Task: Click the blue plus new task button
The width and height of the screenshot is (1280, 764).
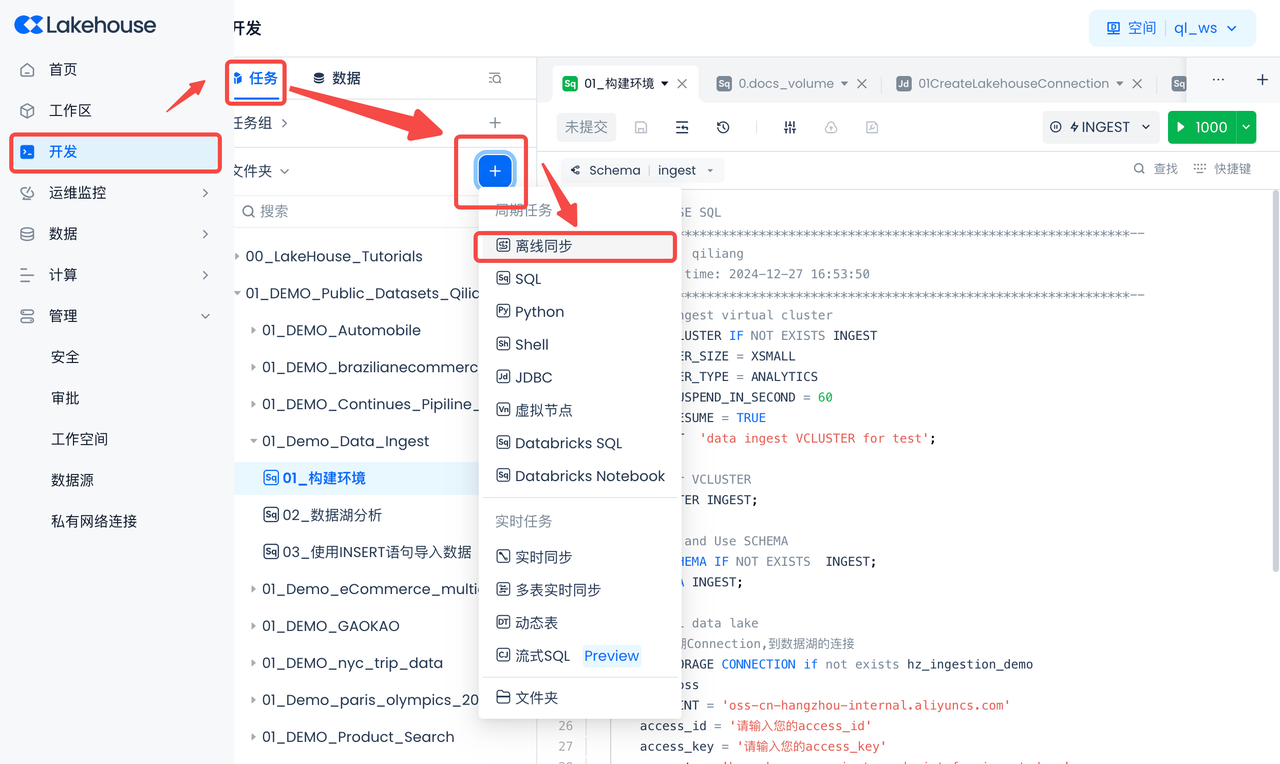Action: point(495,171)
